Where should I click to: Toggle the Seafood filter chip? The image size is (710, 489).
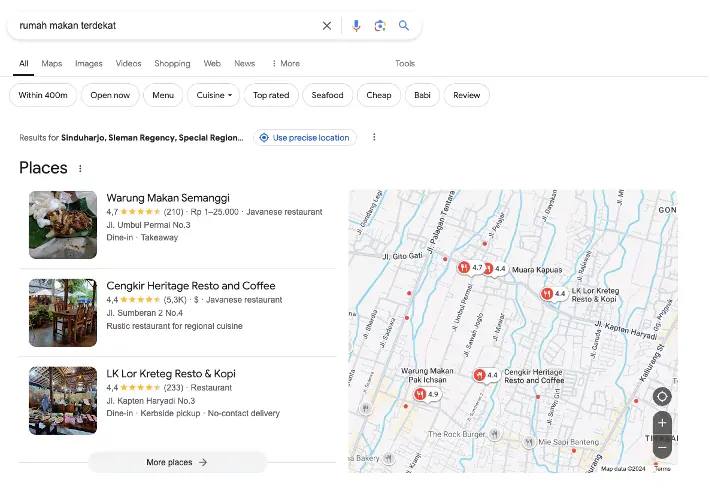point(327,95)
